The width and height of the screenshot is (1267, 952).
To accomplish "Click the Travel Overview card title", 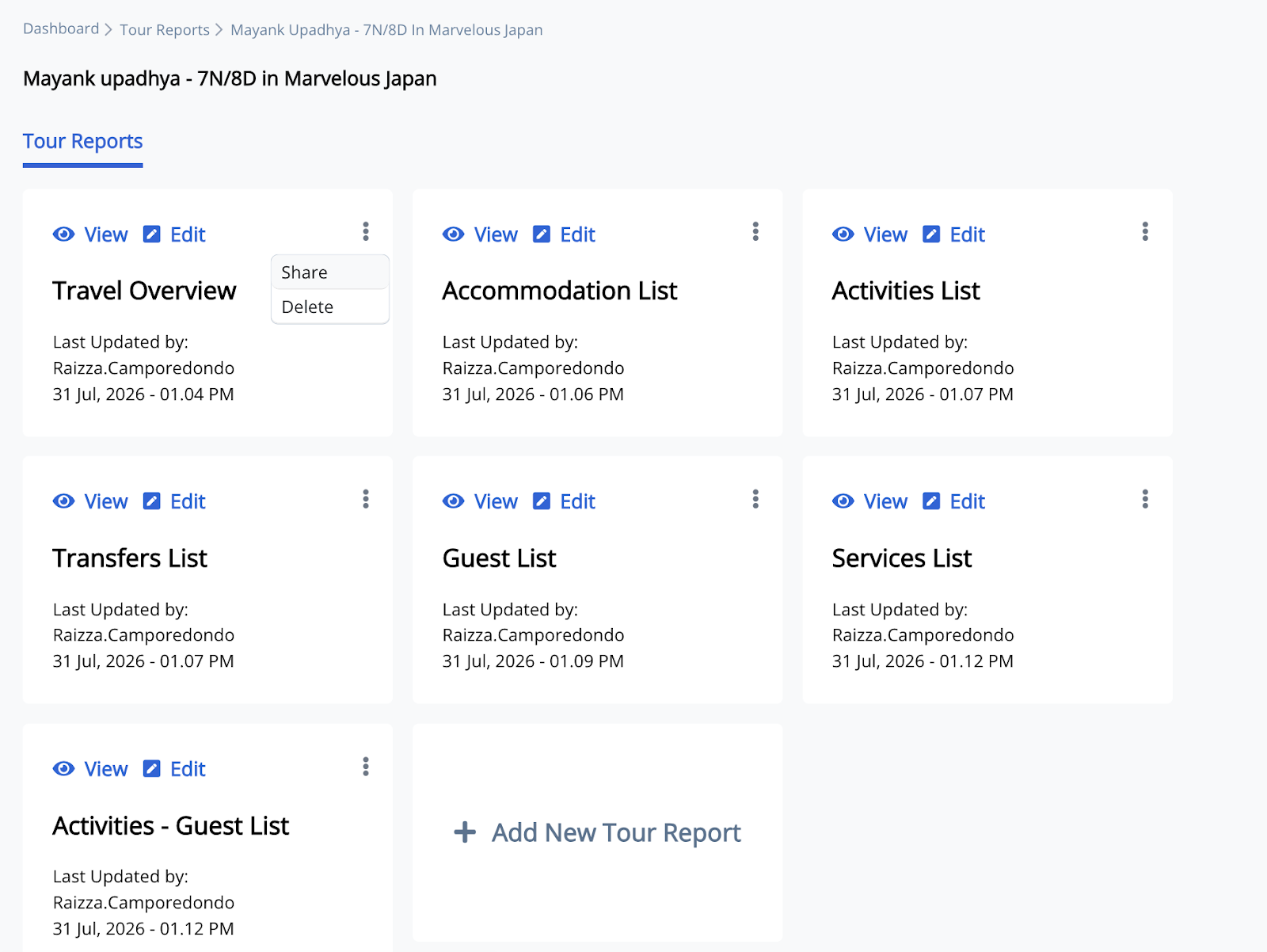I will click(x=144, y=291).
